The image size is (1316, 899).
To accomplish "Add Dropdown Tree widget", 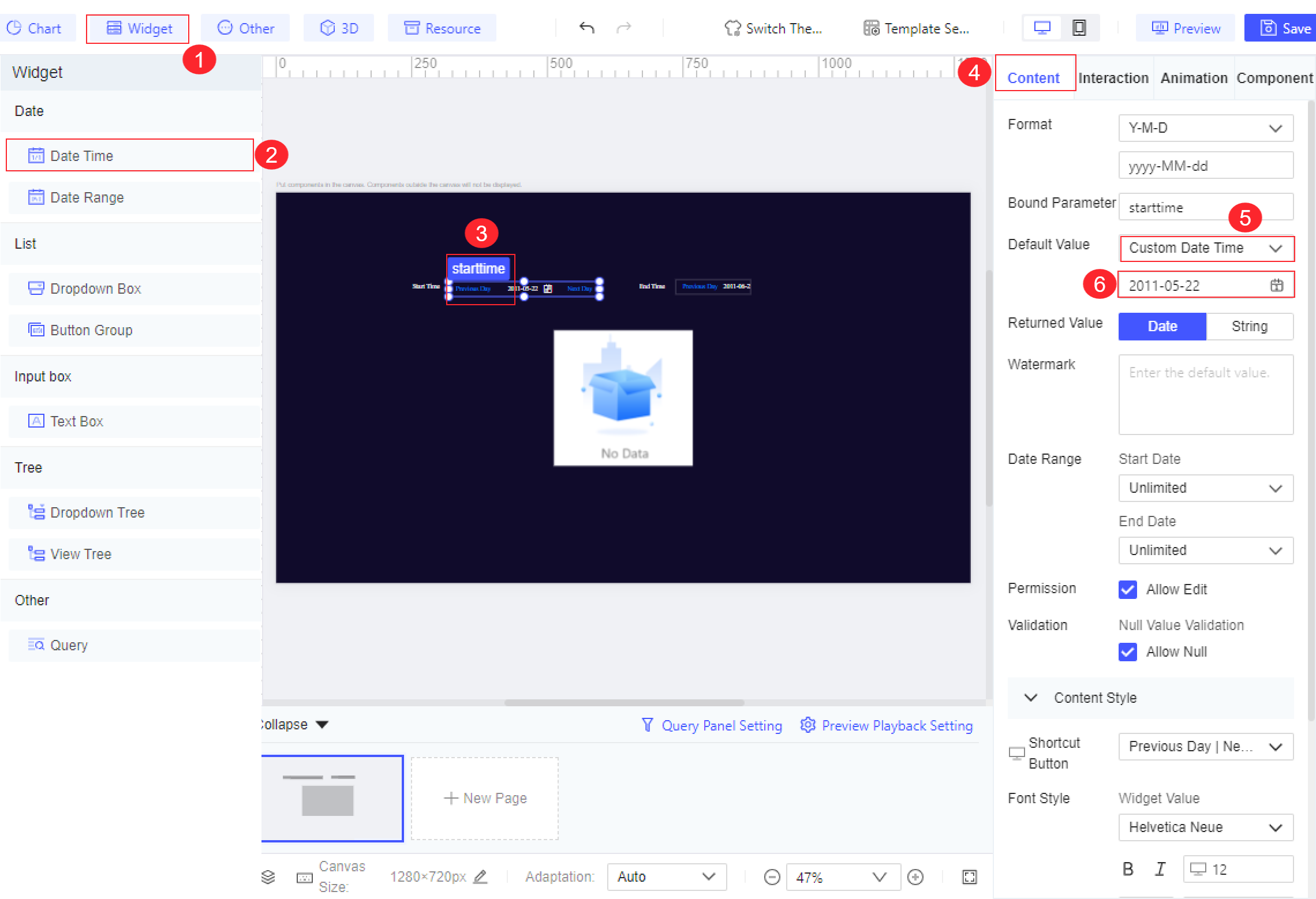I will coord(134,512).
